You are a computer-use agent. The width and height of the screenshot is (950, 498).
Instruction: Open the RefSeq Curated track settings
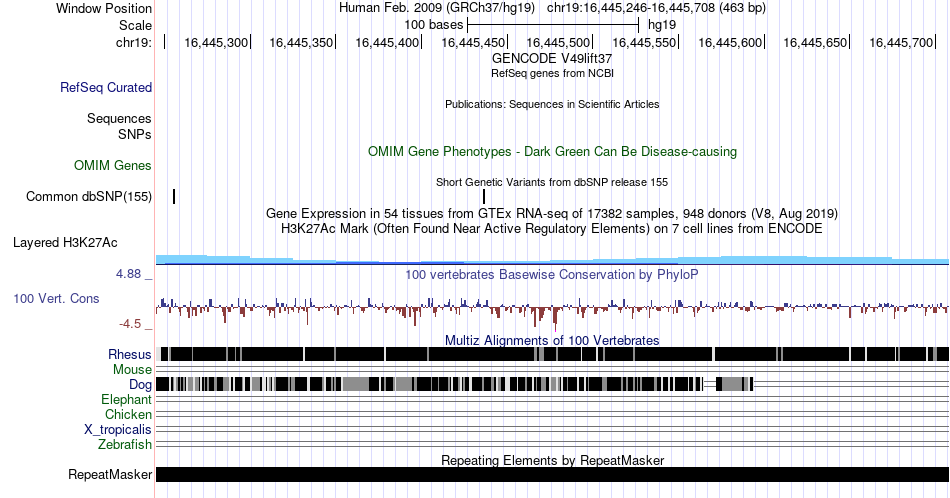106,87
